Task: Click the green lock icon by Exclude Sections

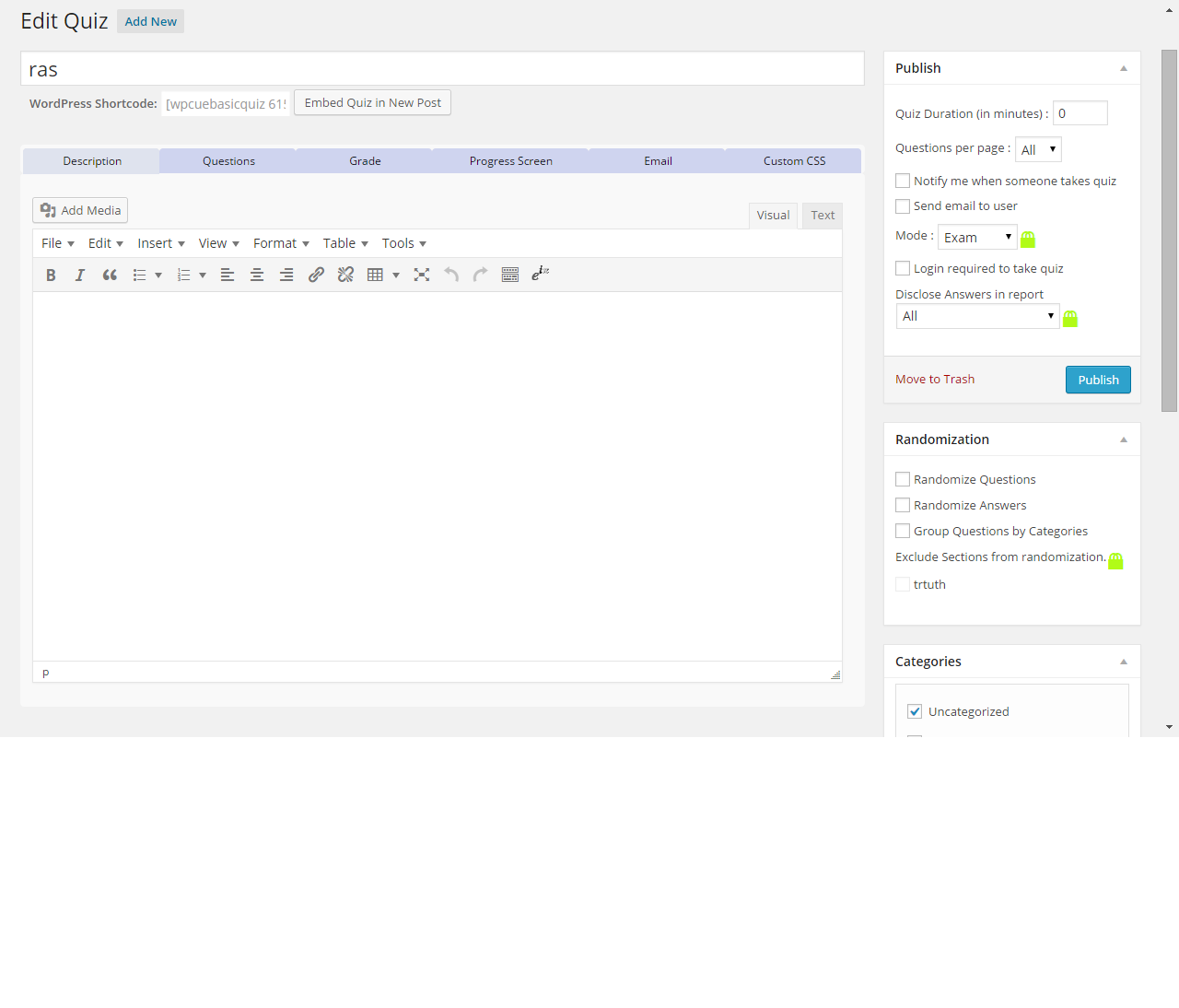Action: coord(1115,561)
